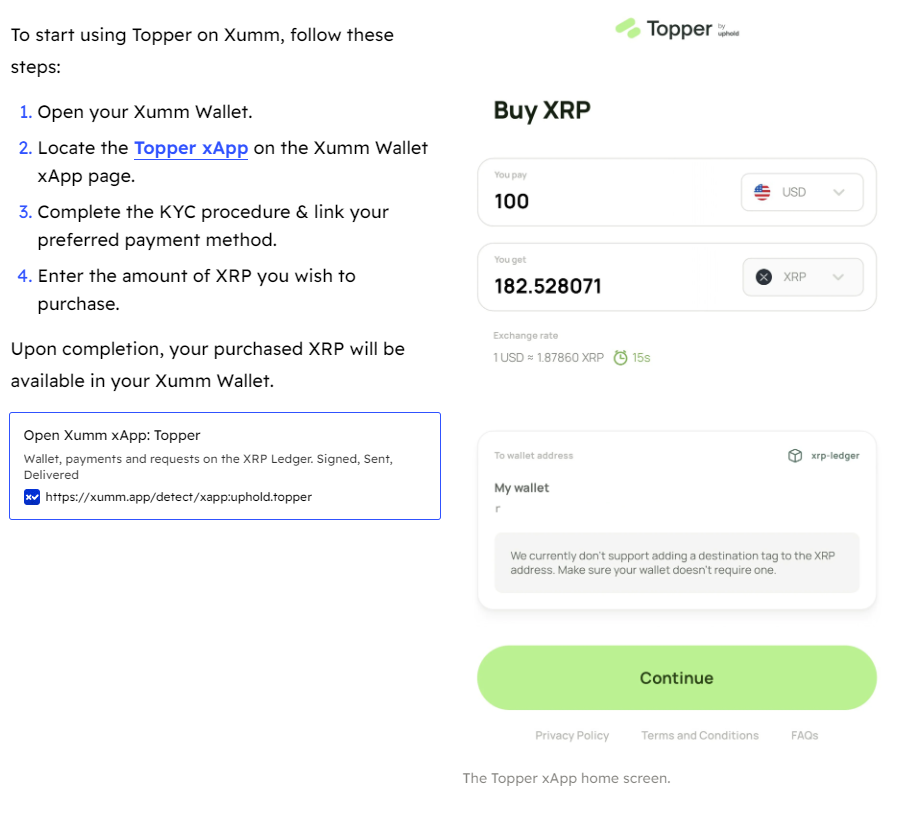Click the Buy XRP heading
The height and width of the screenshot is (829, 897).
pyautogui.click(x=542, y=111)
